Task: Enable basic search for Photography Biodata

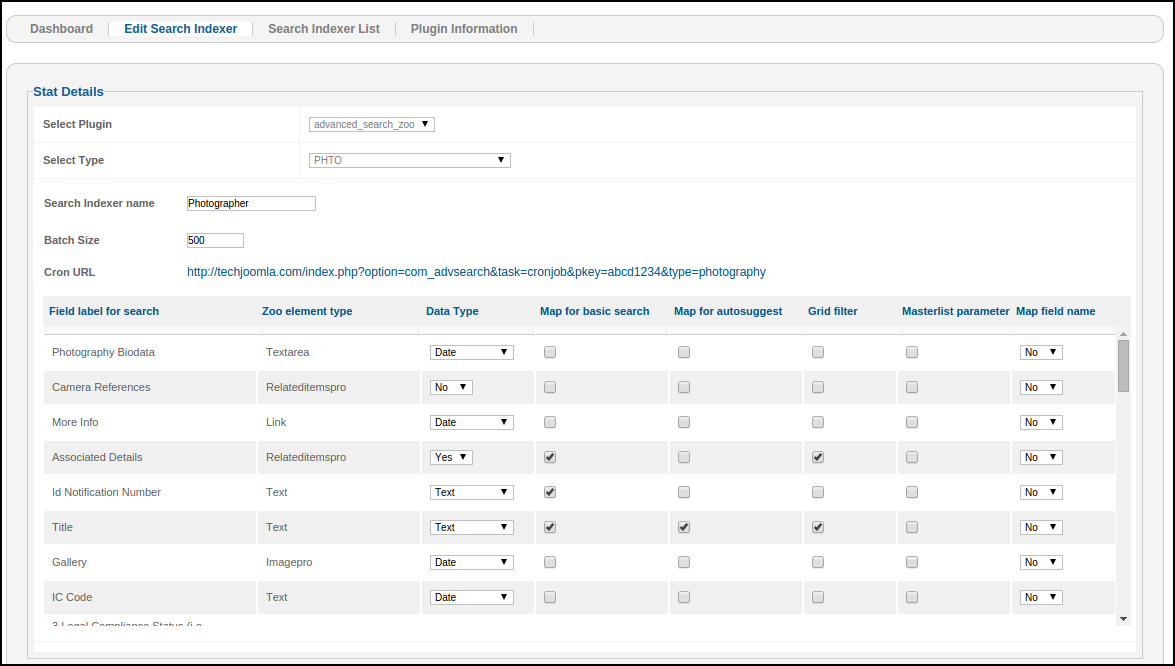Action: [x=550, y=352]
